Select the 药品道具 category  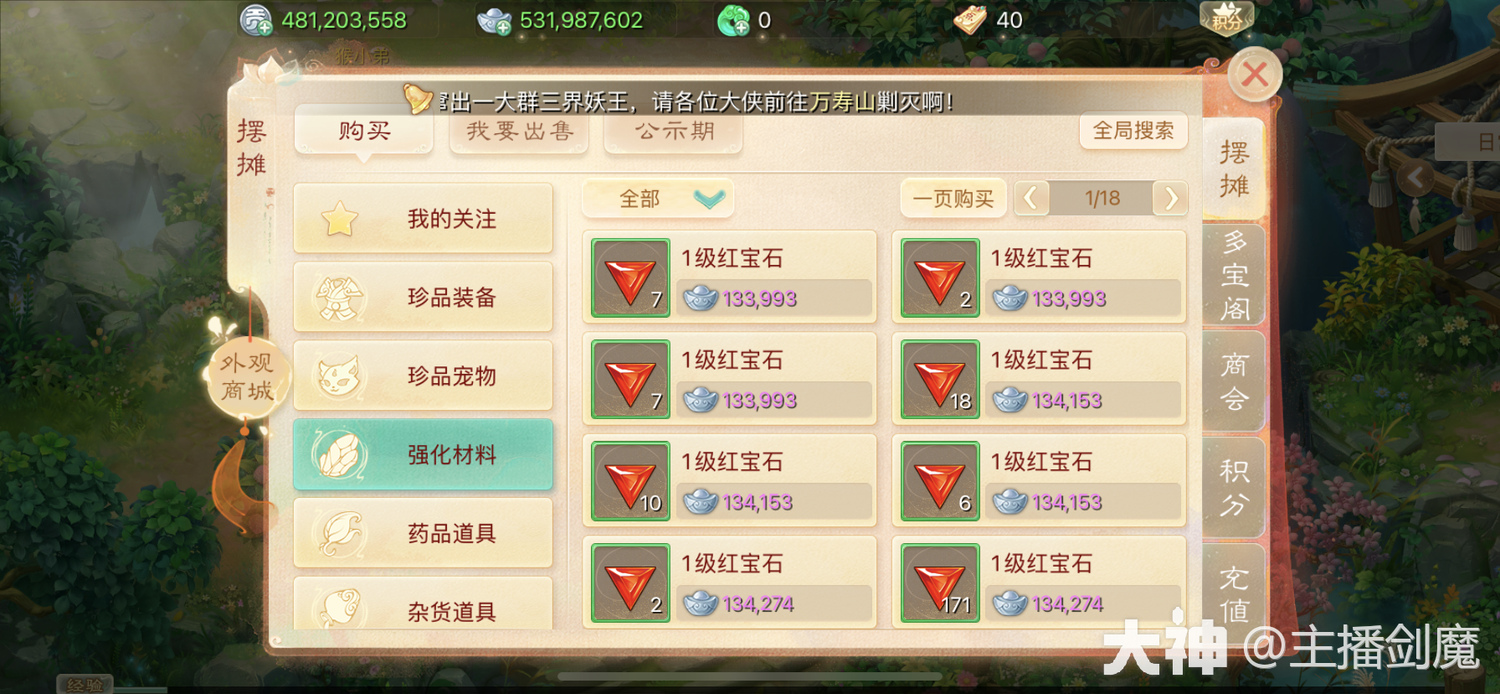pyautogui.click(x=423, y=533)
